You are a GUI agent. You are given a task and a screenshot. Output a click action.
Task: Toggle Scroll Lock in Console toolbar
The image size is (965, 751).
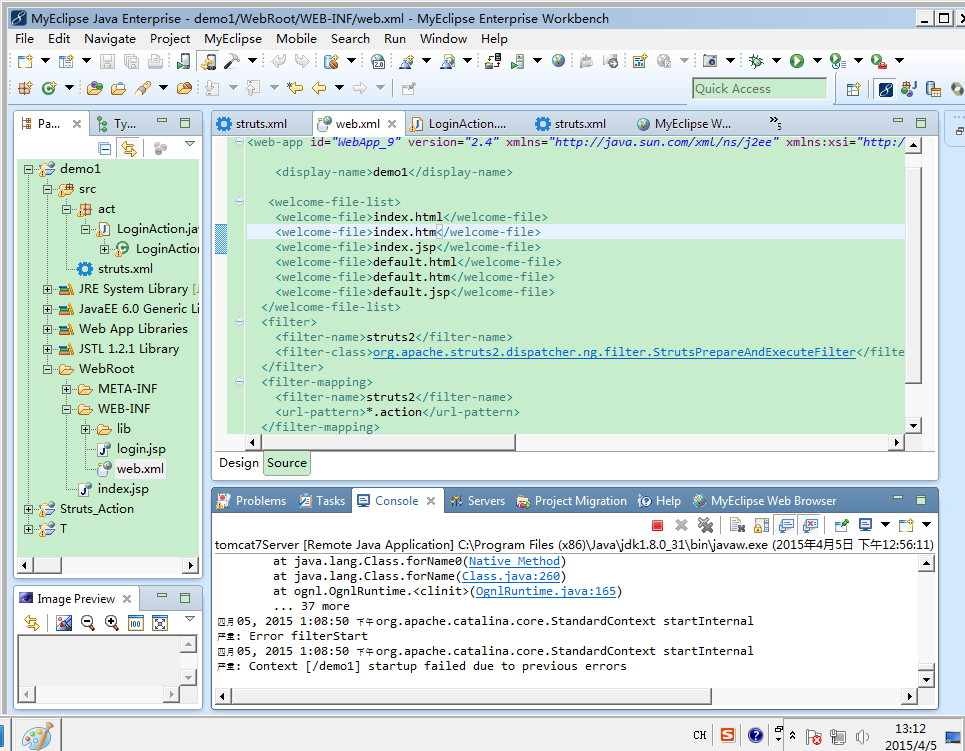click(761, 525)
